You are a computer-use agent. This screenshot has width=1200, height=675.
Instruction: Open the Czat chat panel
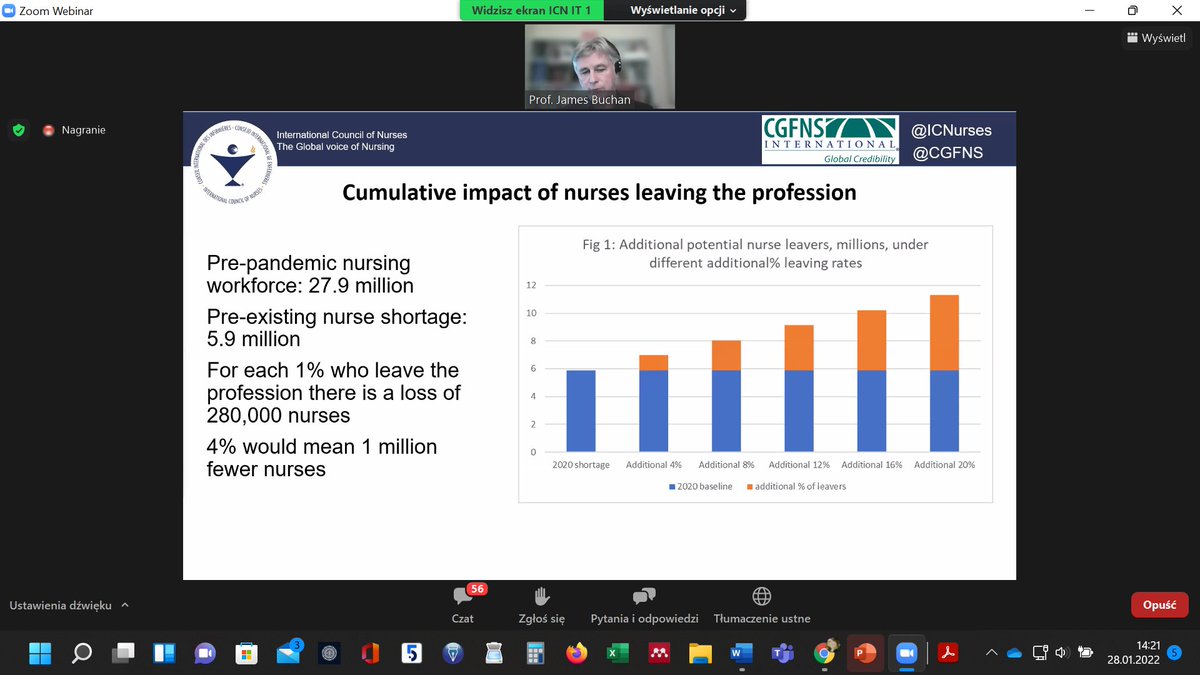pyautogui.click(x=462, y=604)
